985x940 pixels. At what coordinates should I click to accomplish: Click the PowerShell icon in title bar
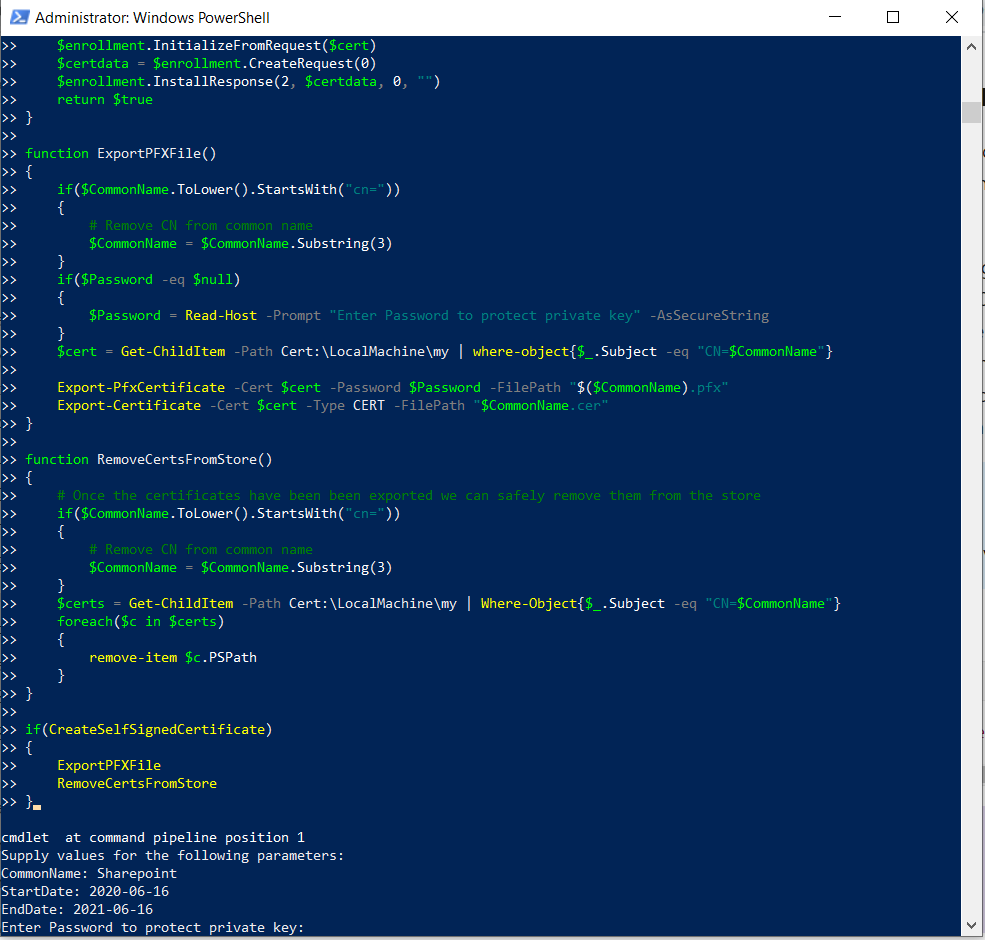click(19, 17)
